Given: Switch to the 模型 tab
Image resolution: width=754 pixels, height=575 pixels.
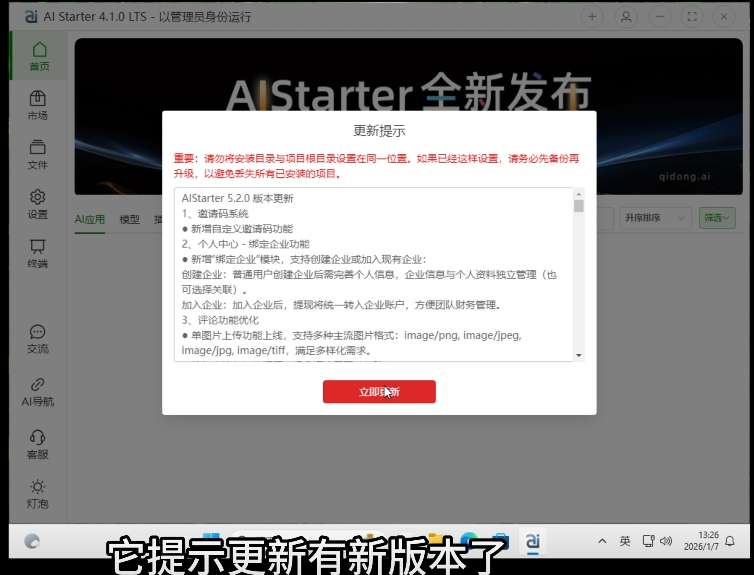Looking at the screenshot, I should coord(129,219).
